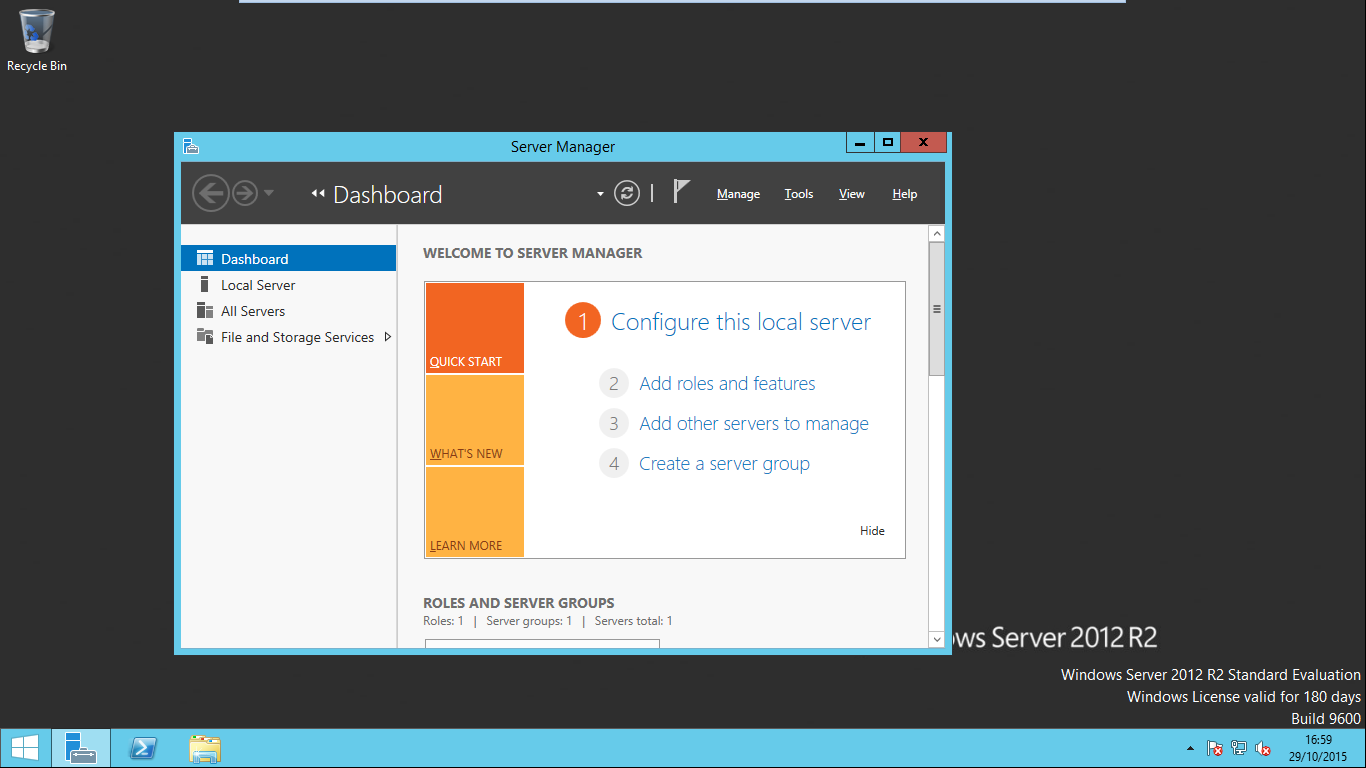Click the All Servers icon

pyautogui.click(x=205, y=311)
